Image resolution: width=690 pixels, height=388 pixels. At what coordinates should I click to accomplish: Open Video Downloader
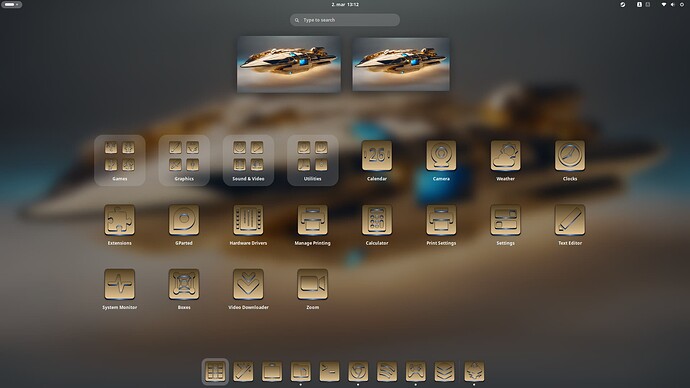248,289
